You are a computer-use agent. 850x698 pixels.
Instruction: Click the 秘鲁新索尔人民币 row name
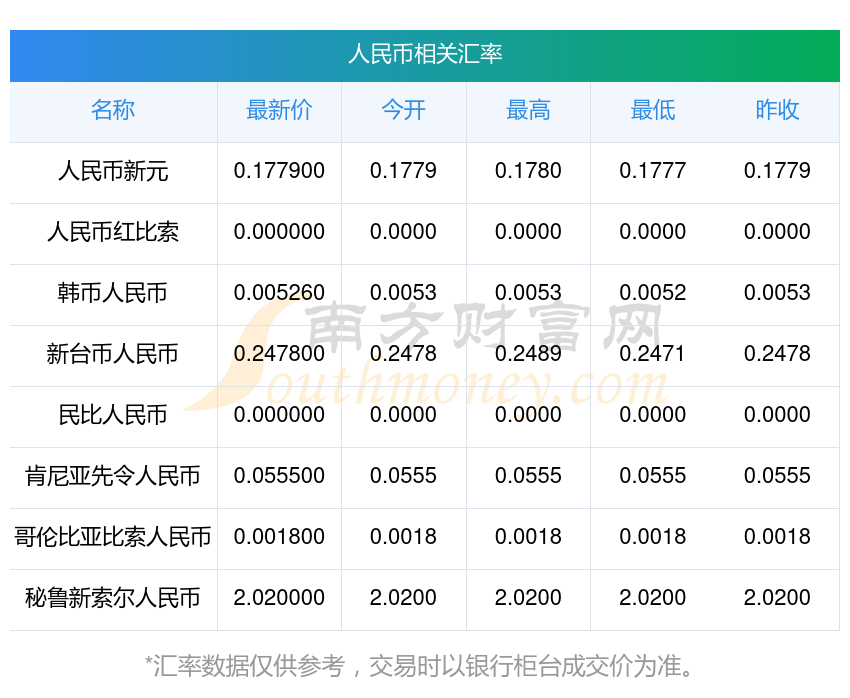tap(113, 598)
